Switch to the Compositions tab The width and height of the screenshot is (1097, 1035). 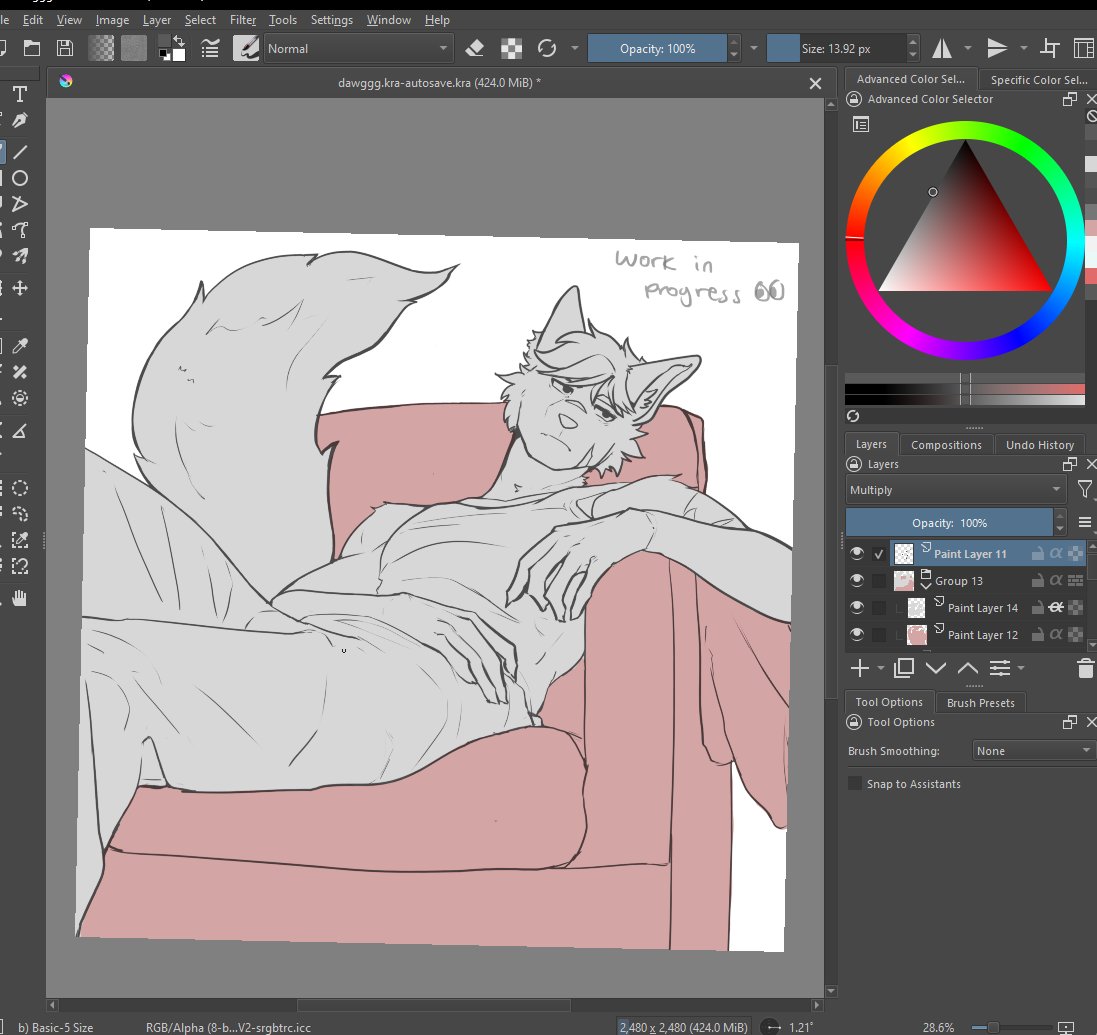point(946,444)
